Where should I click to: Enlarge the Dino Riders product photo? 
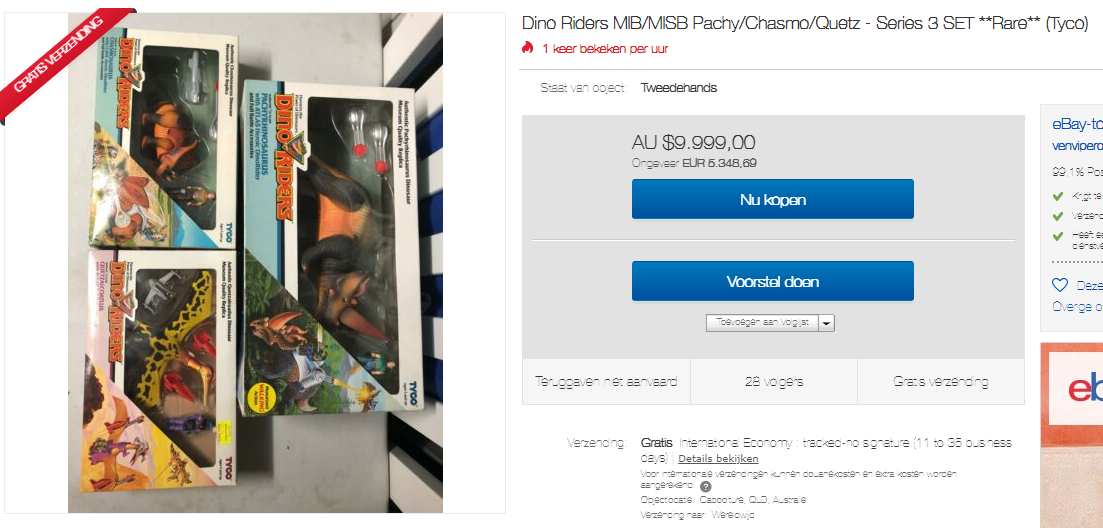(255, 262)
